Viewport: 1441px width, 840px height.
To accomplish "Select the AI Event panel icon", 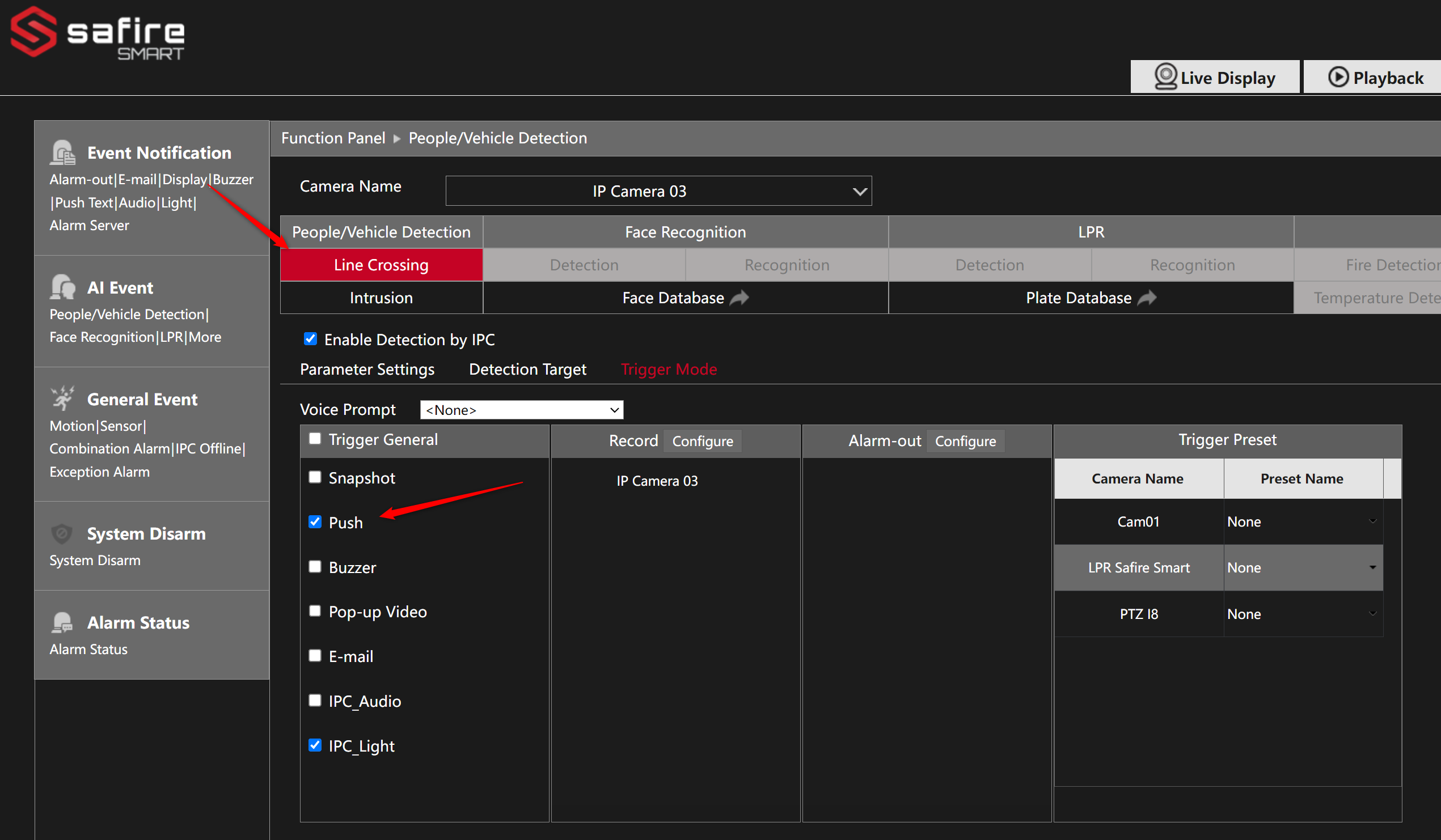I will (63, 287).
